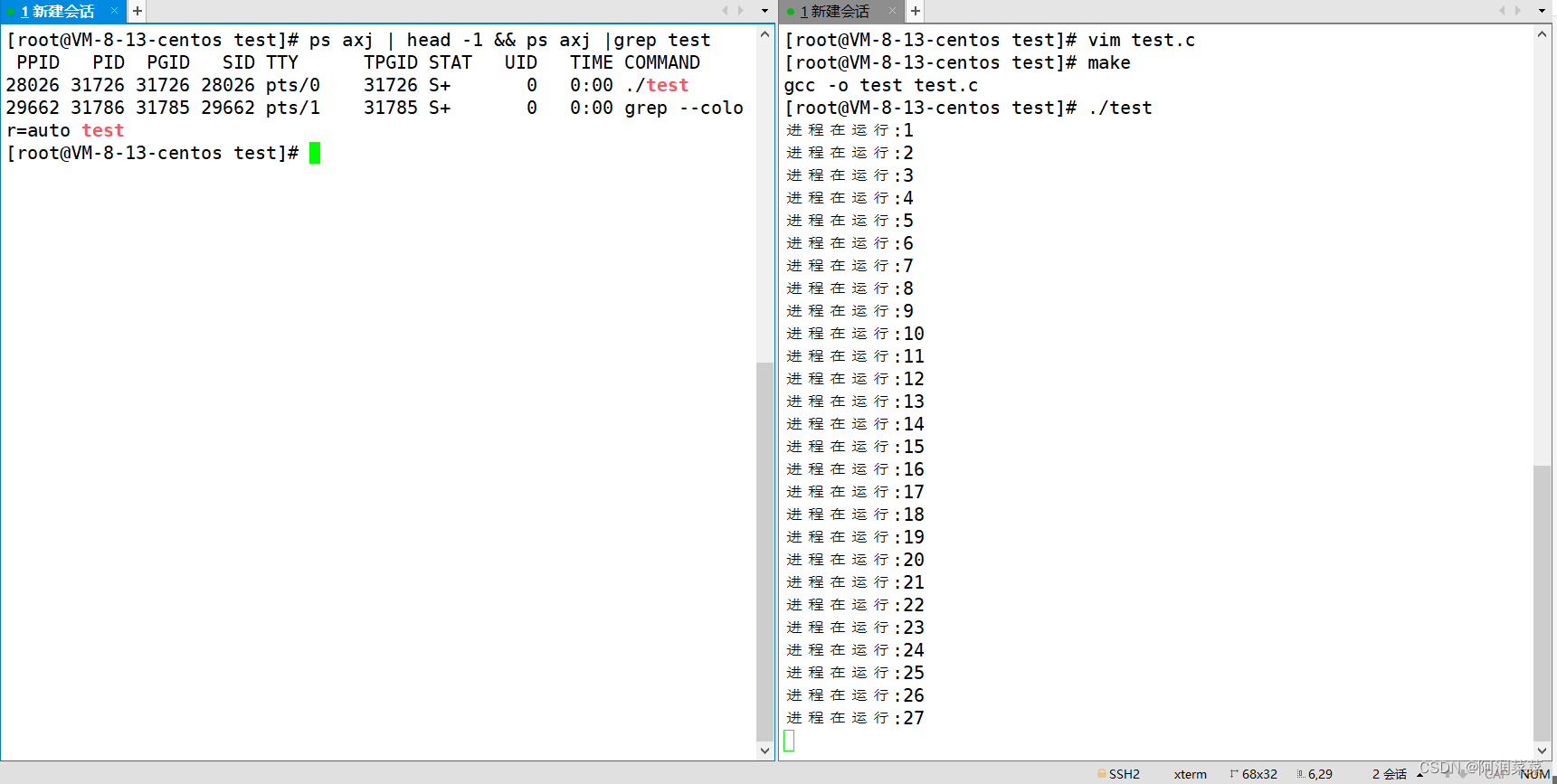Left terminal scrollbar down arrow
Screen dimensions: 1557x784
765,751
